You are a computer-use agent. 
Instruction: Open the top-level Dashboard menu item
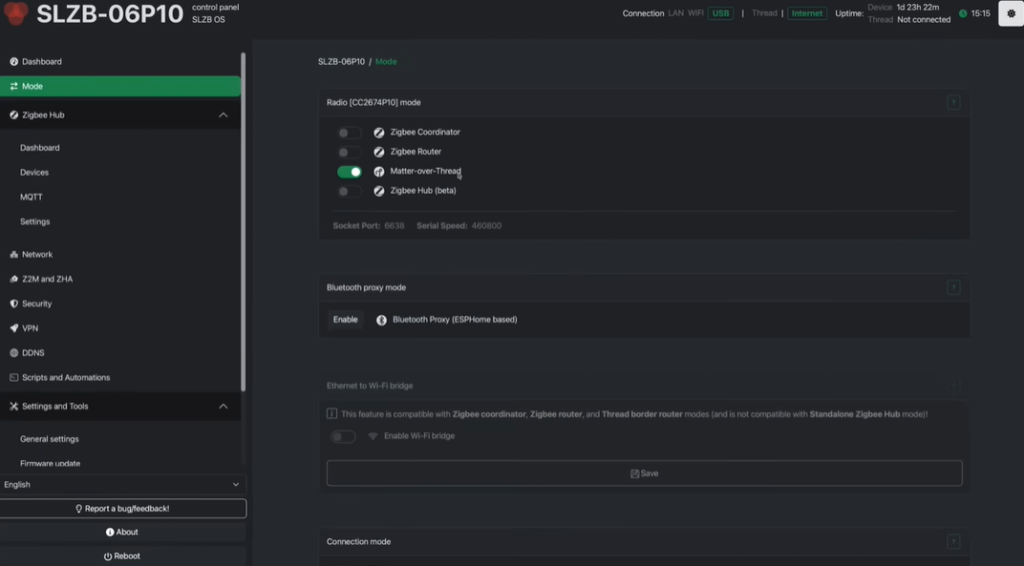pyautogui.click(x=120, y=61)
